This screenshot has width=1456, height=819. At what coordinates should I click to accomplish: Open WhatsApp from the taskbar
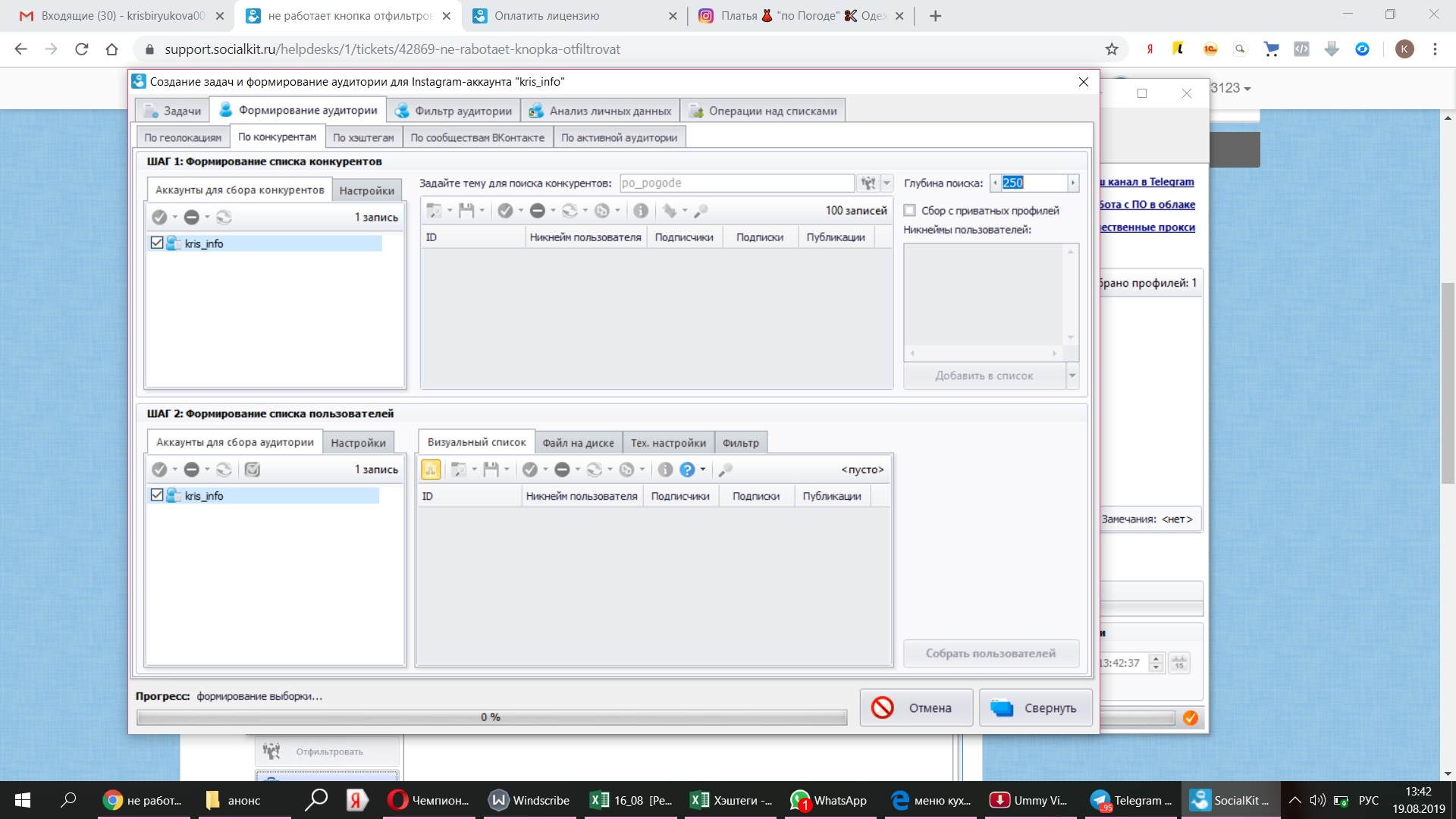(x=829, y=800)
